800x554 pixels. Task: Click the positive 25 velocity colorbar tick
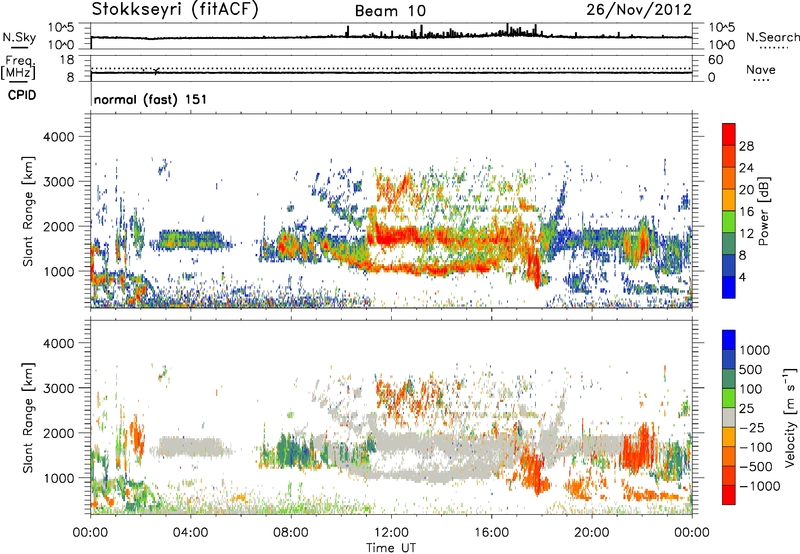tap(746, 408)
